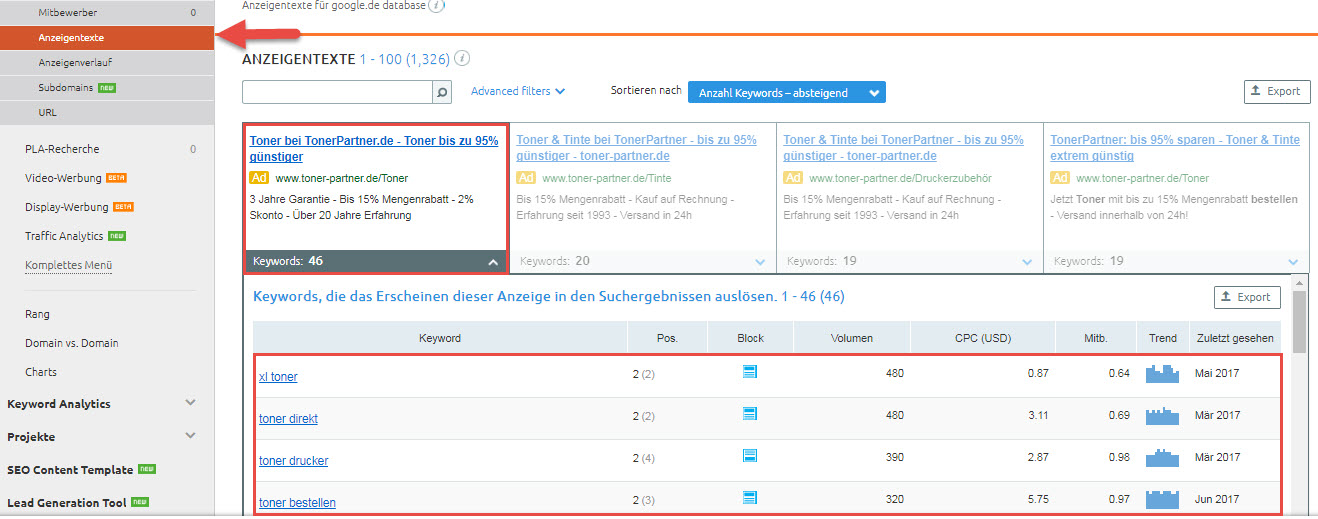The height and width of the screenshot is (519, 1318).
Task: Open Charts in sidebar
Action: coord(41,372)
